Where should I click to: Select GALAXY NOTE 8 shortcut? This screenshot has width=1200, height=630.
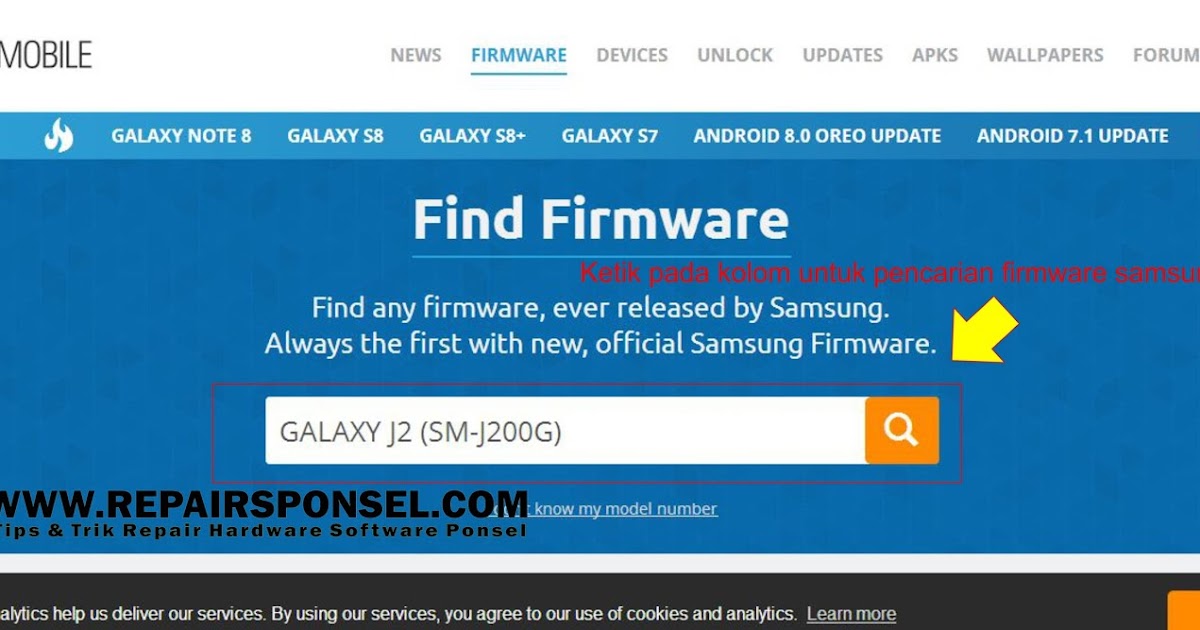181,136
